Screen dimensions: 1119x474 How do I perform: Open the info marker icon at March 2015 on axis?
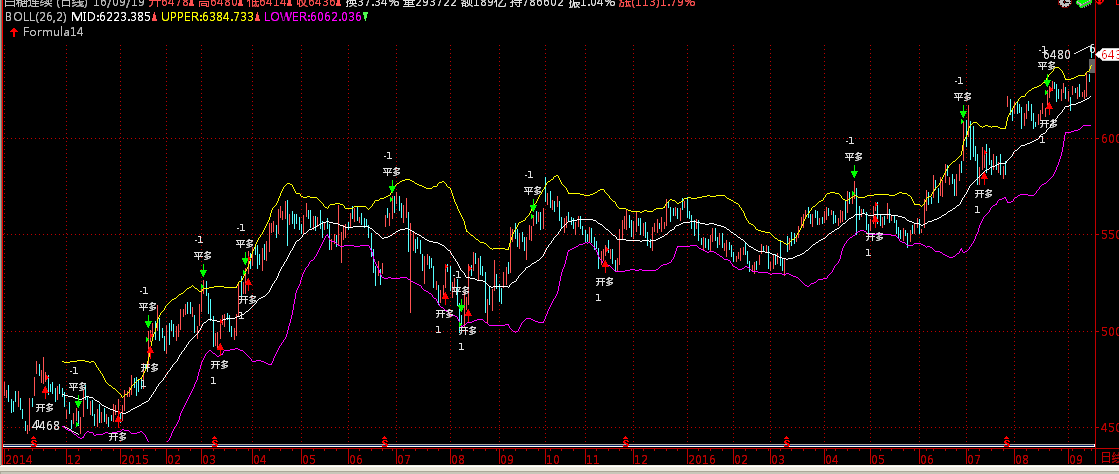(215, 442)
